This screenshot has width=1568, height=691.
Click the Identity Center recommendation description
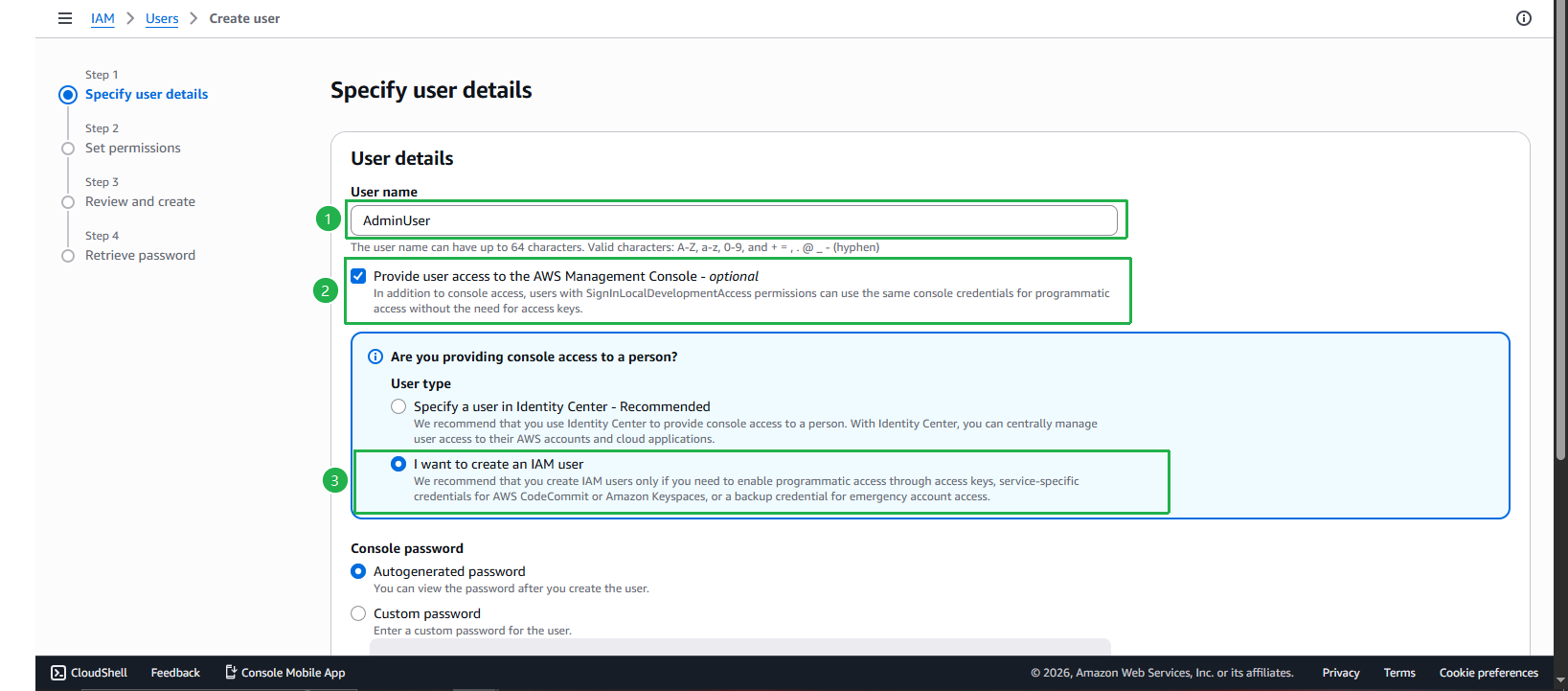[756, 431]
